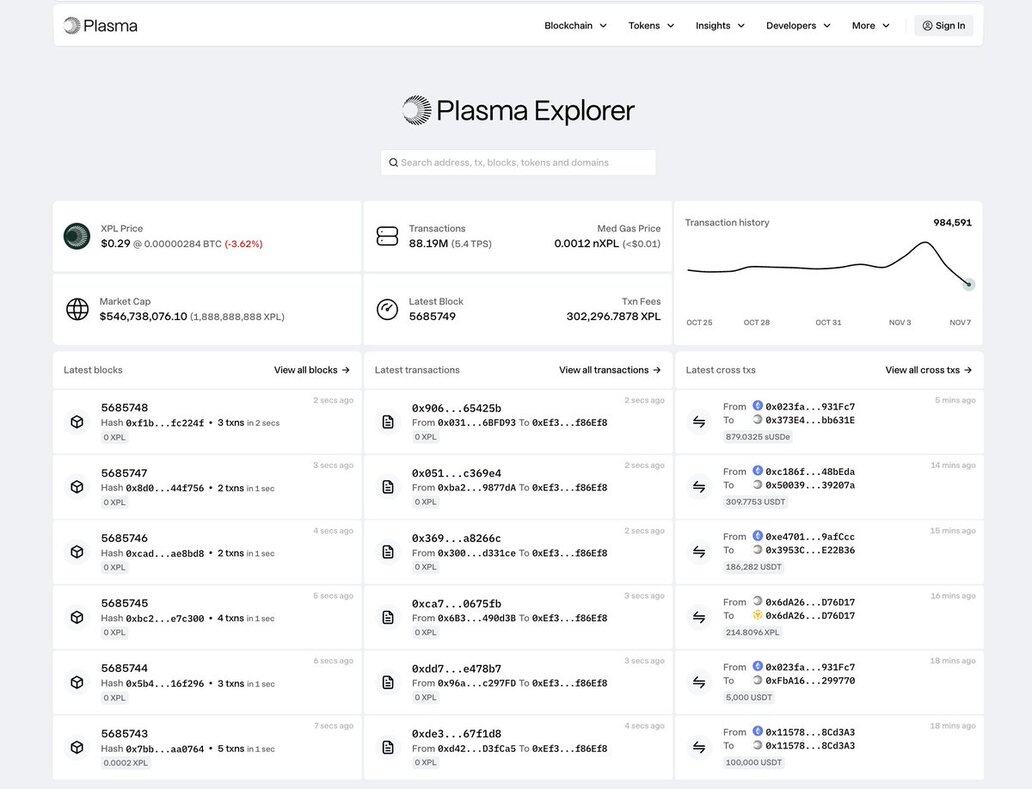Open View all transactions link
The image size is (1032, 789).
(x=610, y=370)
